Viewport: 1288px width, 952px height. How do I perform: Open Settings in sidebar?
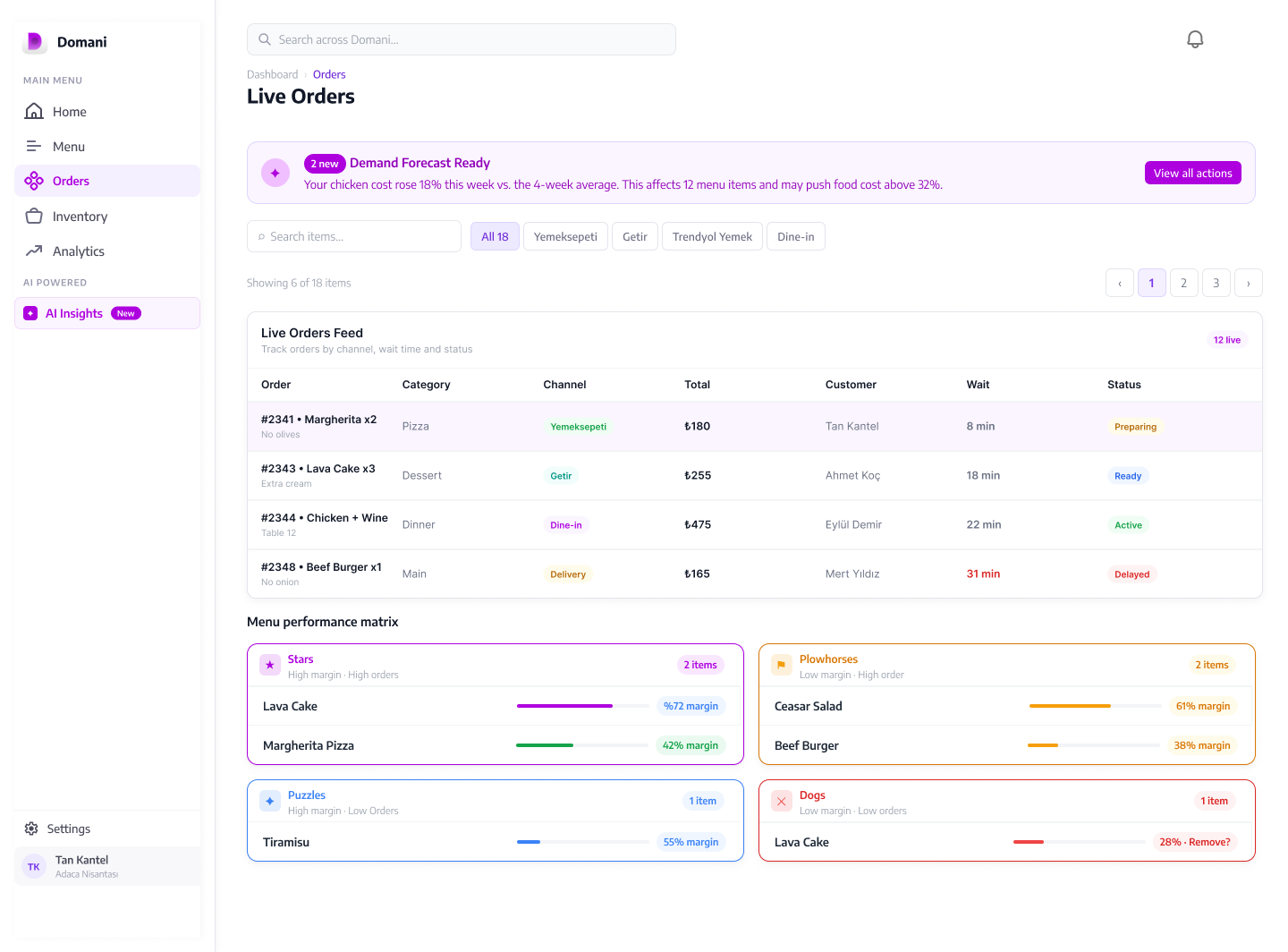(x=107, y=829)
